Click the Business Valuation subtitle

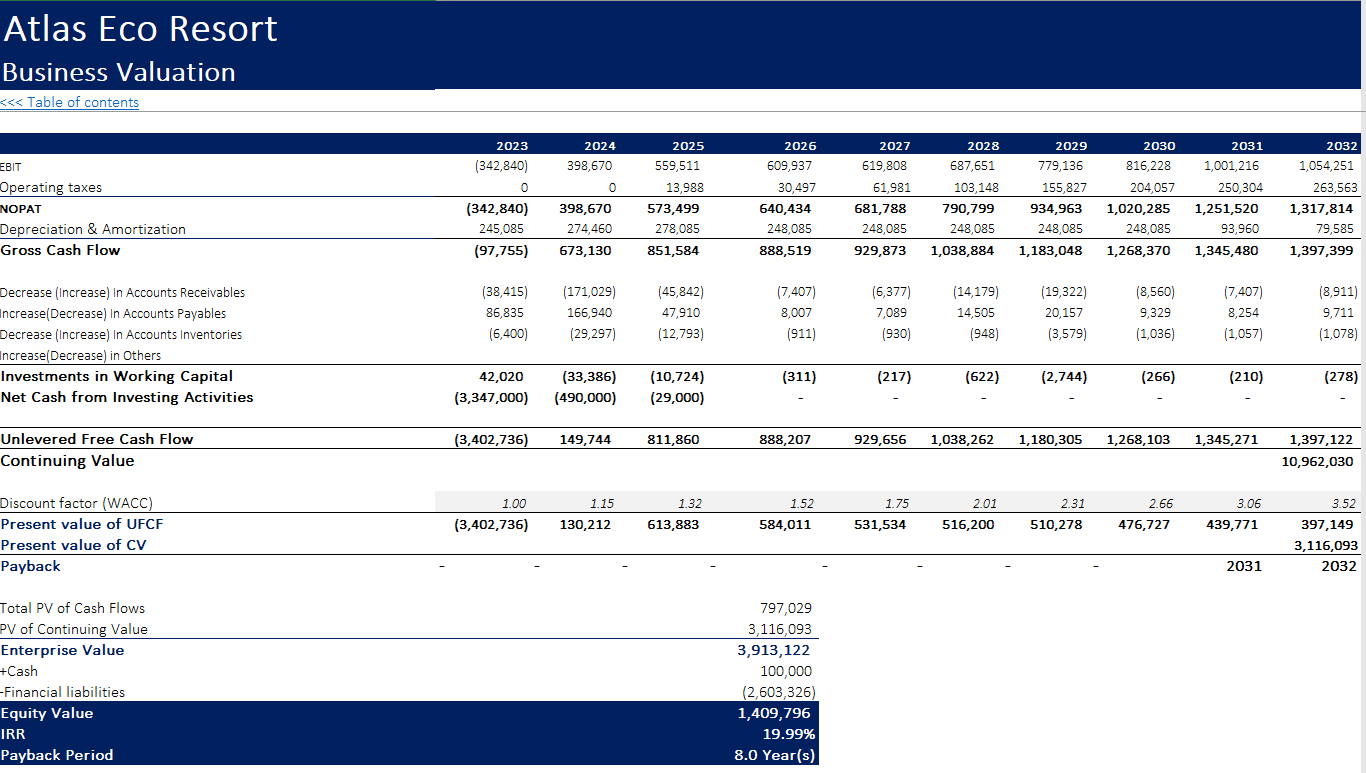point(118,72)
